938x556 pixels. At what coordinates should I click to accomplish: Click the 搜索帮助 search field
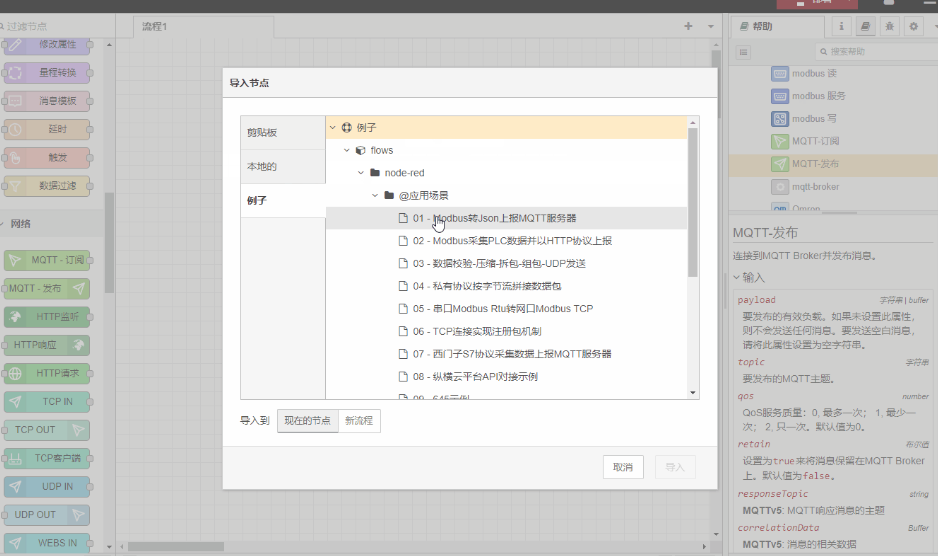[x=877, y=52]
